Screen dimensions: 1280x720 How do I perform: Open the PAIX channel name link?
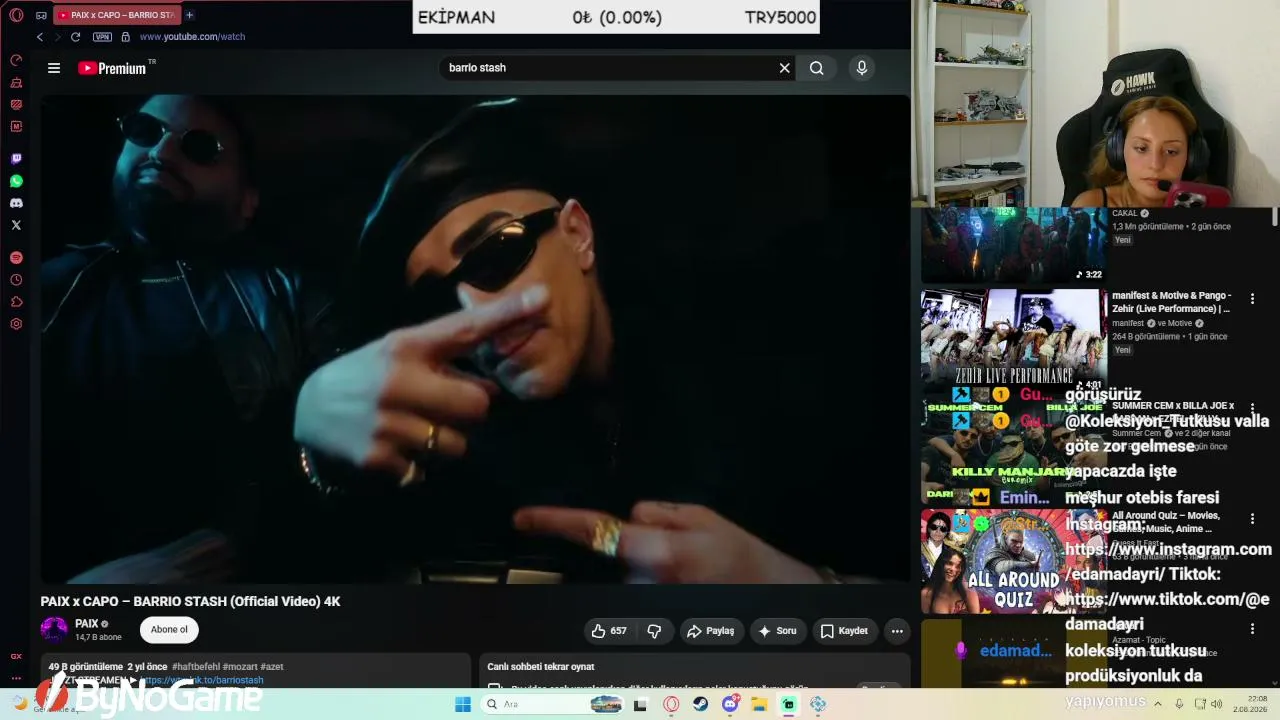pos(86,624)
